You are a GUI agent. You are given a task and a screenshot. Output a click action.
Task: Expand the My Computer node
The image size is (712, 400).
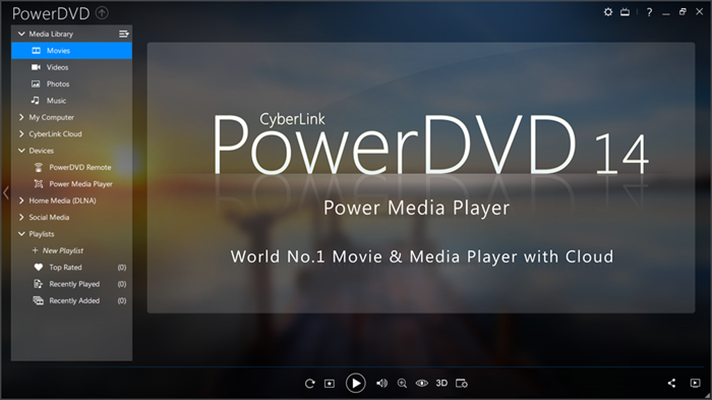tap(21, 117)
